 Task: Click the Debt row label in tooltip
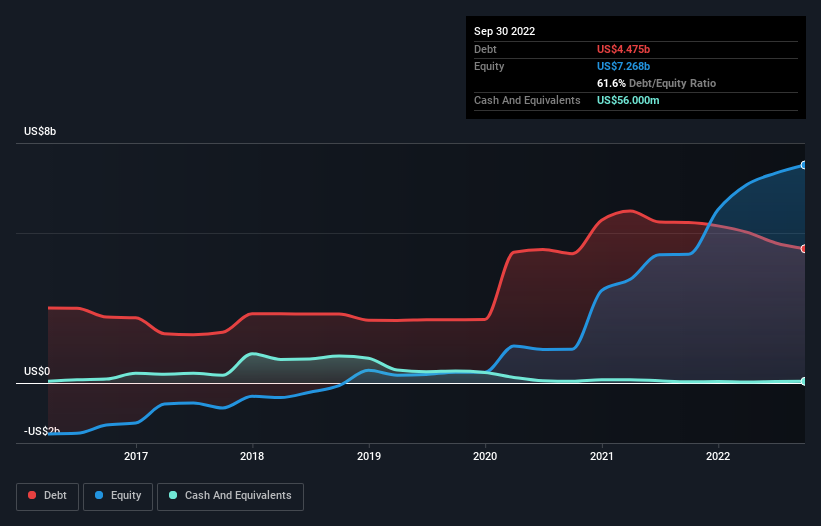coord(485,49)
